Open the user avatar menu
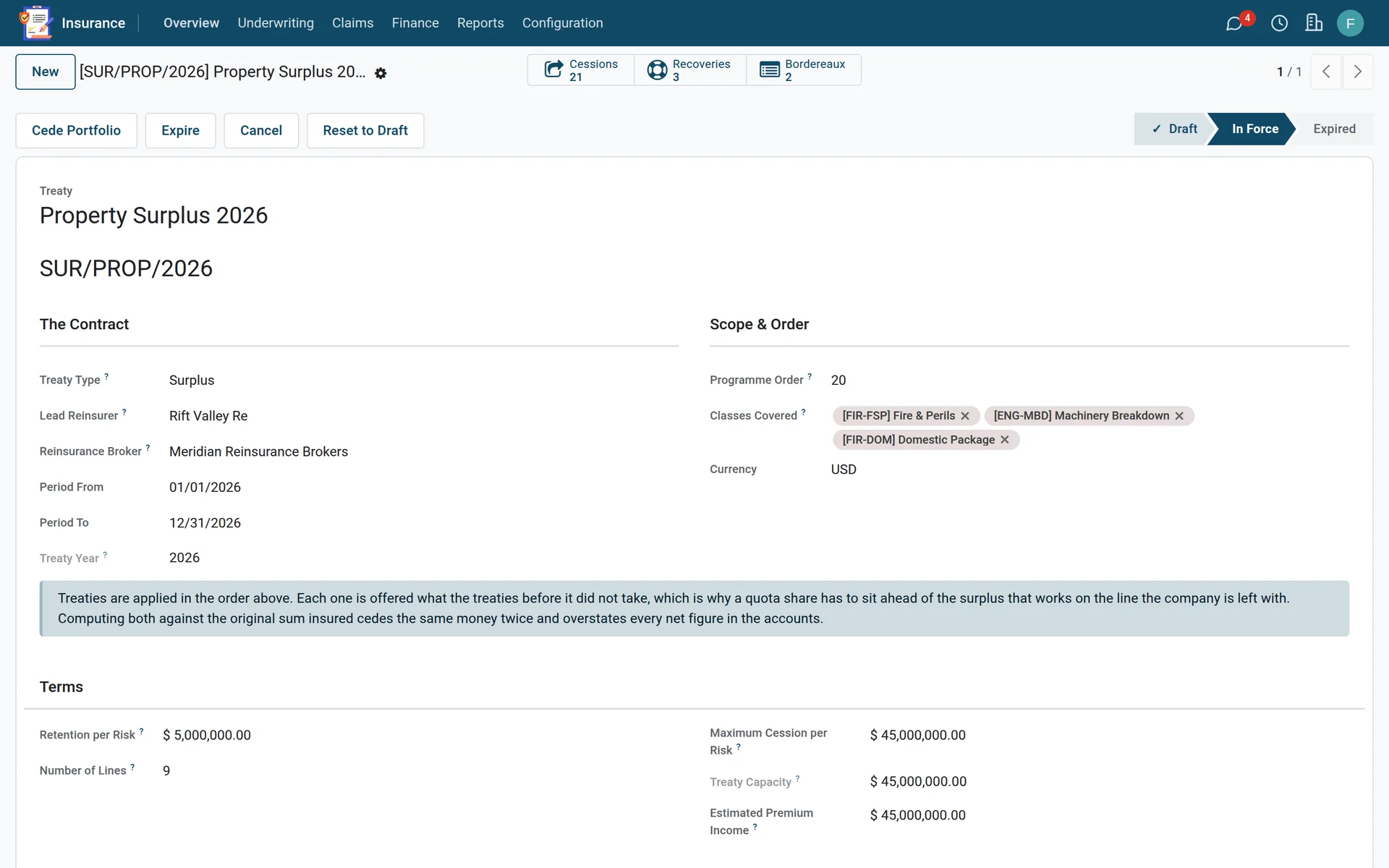 tap(1350, 23)
